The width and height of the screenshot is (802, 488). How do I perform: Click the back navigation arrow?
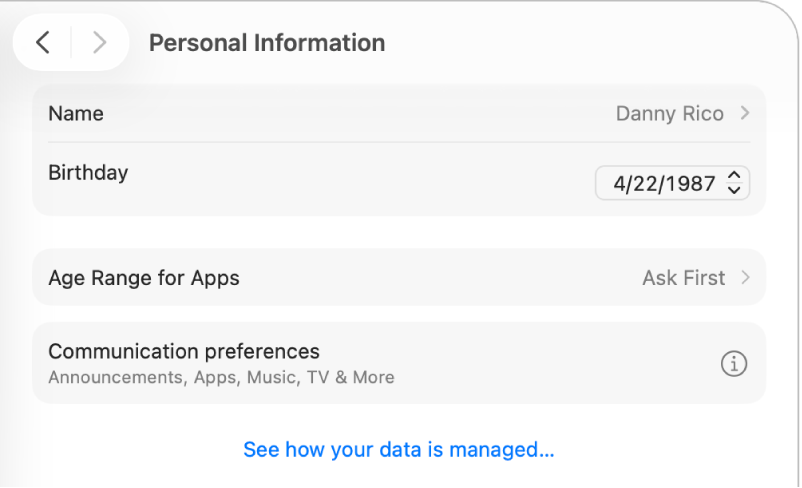tap(42, 42)
